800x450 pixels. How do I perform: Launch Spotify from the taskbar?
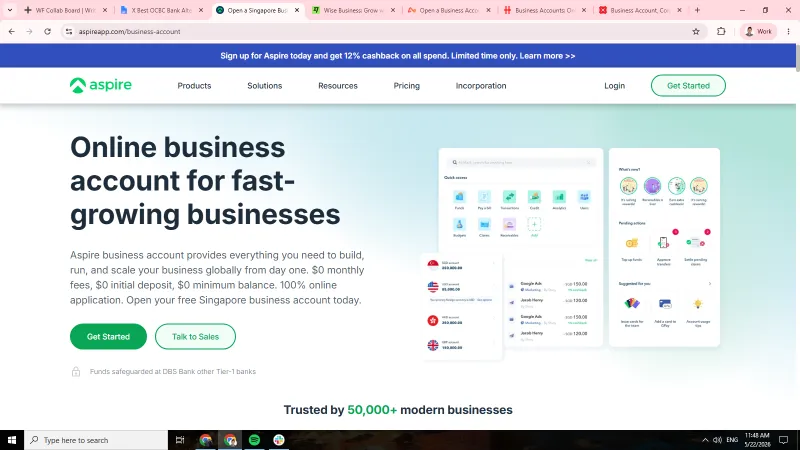[255, 440]
